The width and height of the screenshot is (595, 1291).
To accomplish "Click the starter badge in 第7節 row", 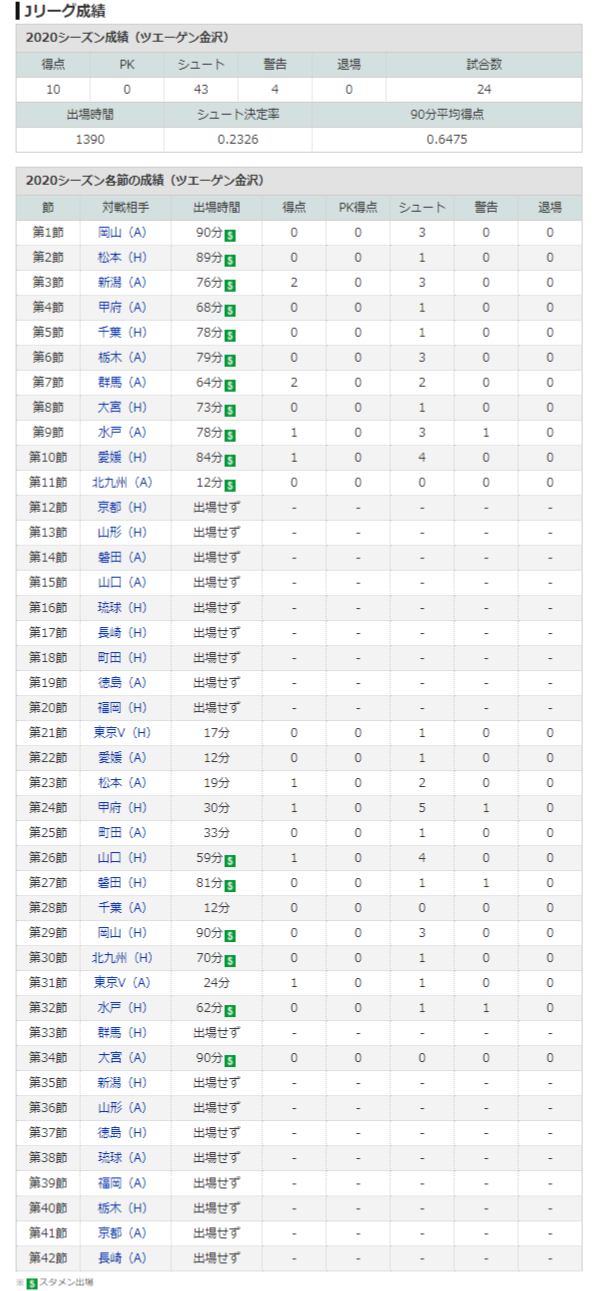I will point(230,385).
